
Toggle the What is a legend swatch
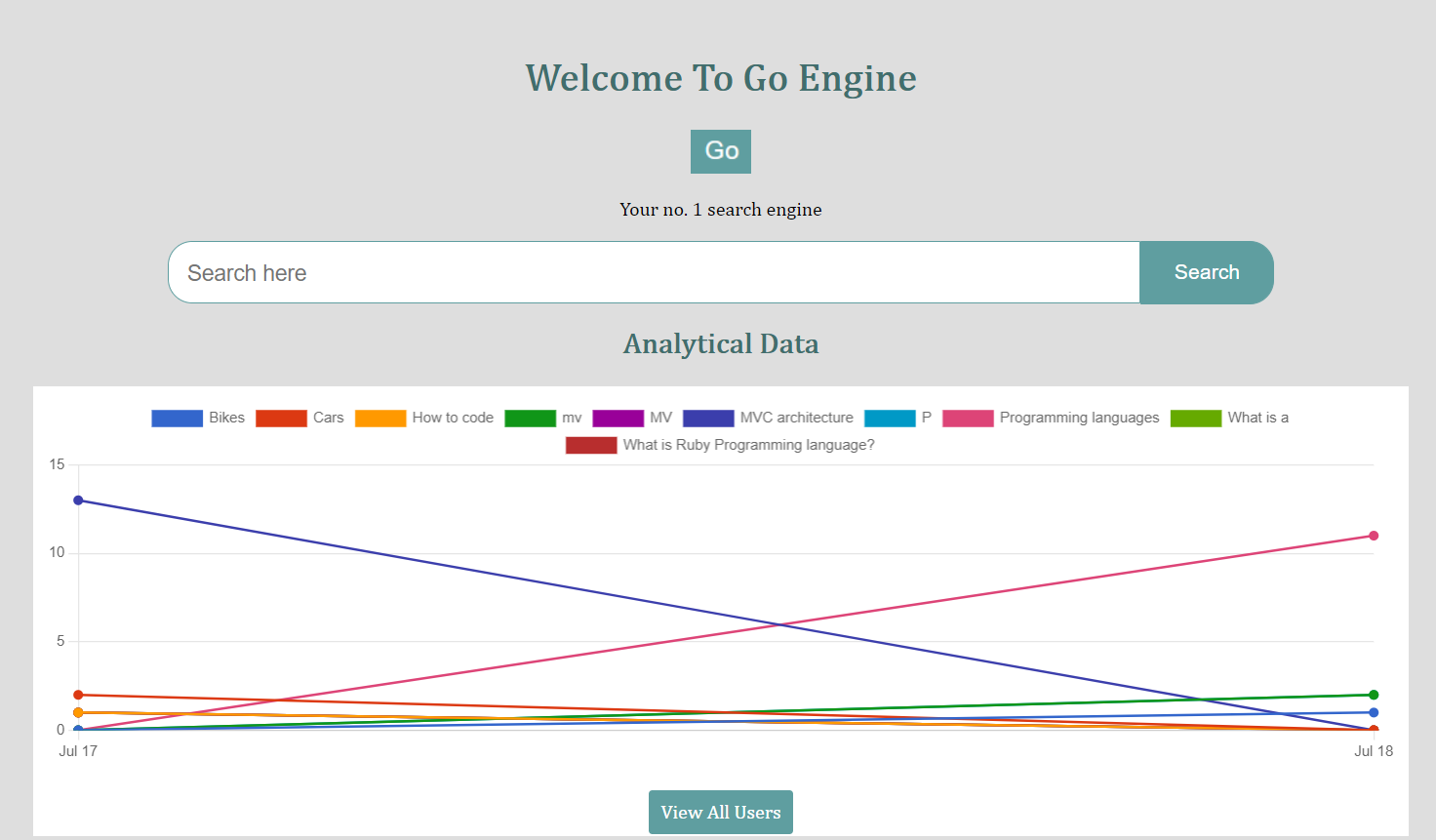1196,418
